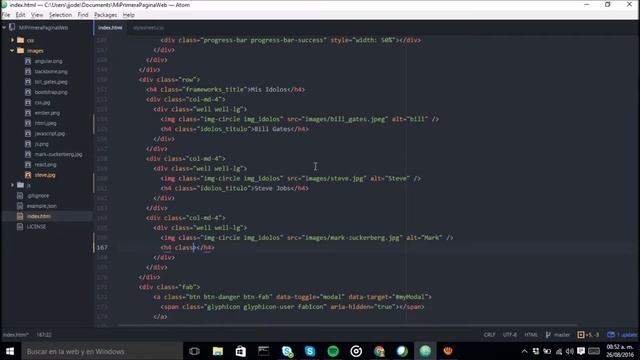Screen dimensions: 640x360
Task: Open the LICENSE file
Action: pos(36,227)
